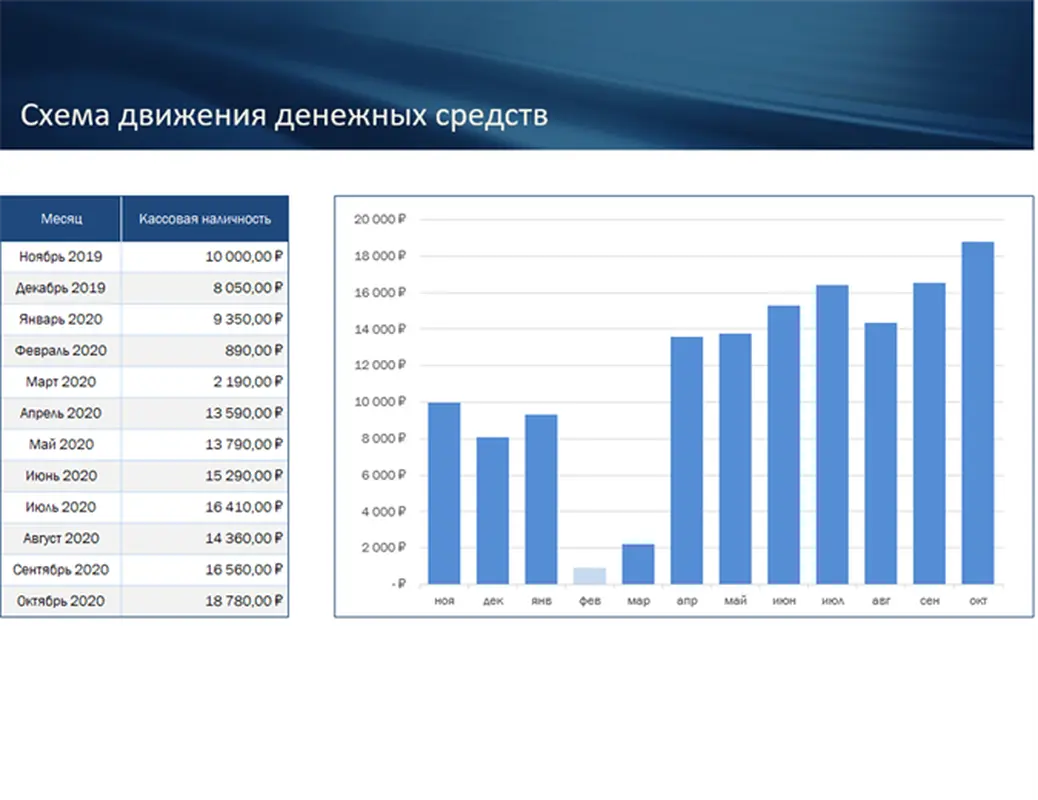This screenshot has height=800, width=1038.
Task: Select the июл data bar
Action: [x=833, y=430]
